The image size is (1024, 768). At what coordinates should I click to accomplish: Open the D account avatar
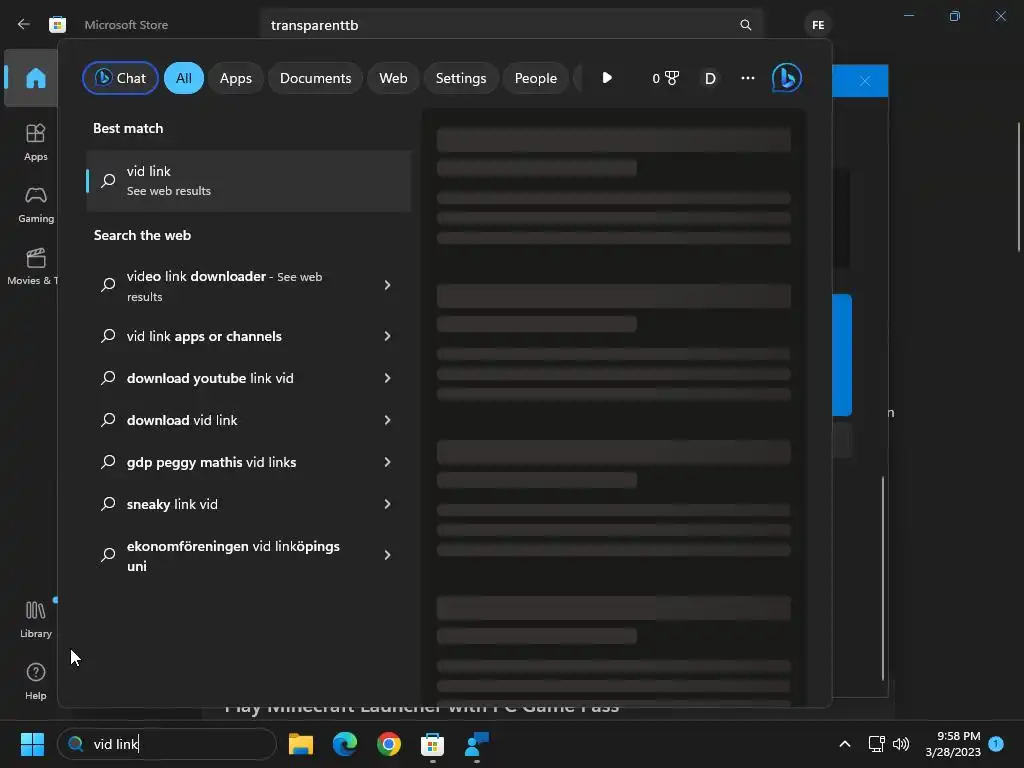(x=710, y=78)
